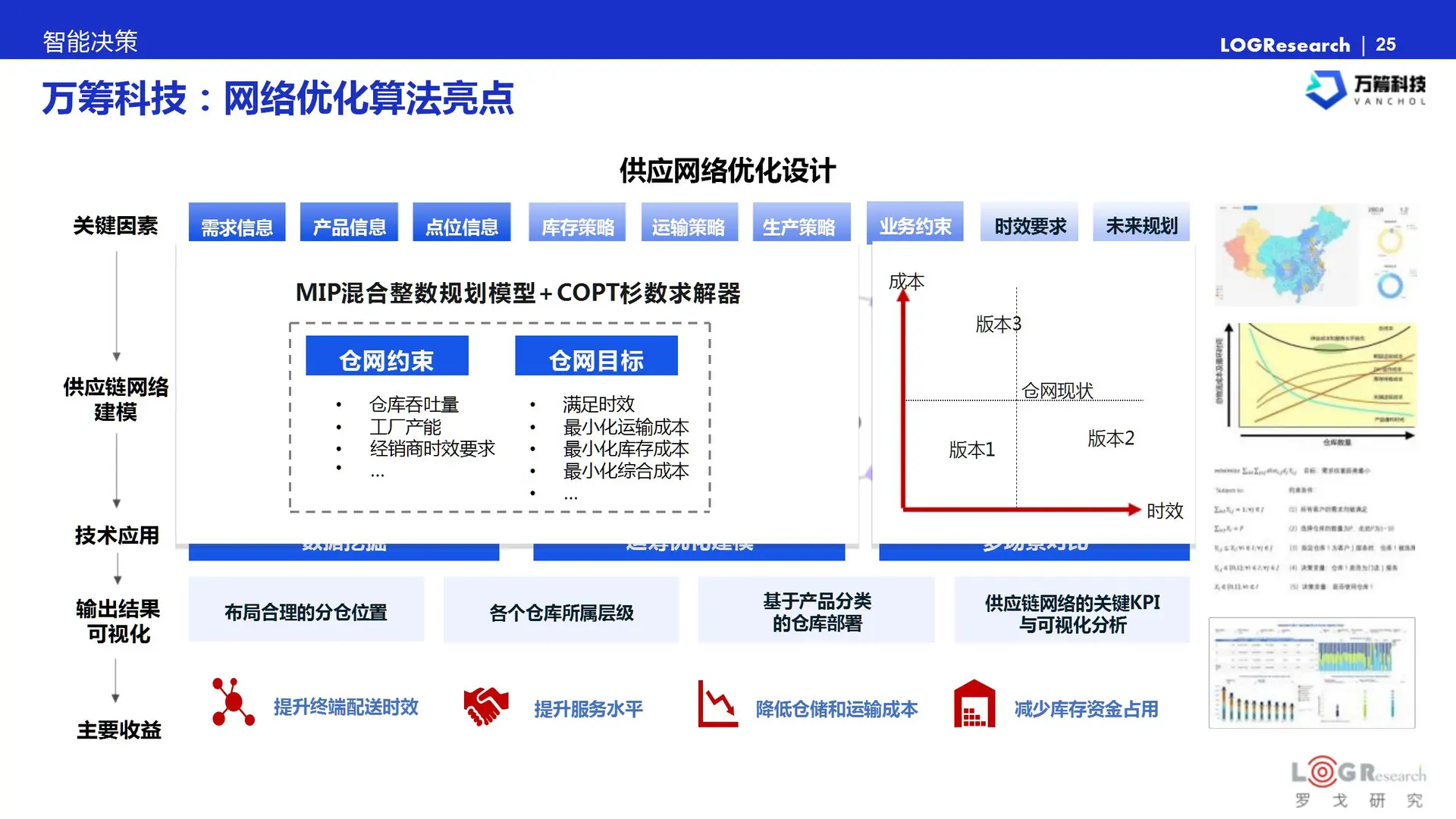1456x819 pixels.
Task: Click the 万筹科技 VANCHOL logo
Action: point(1365,90)
